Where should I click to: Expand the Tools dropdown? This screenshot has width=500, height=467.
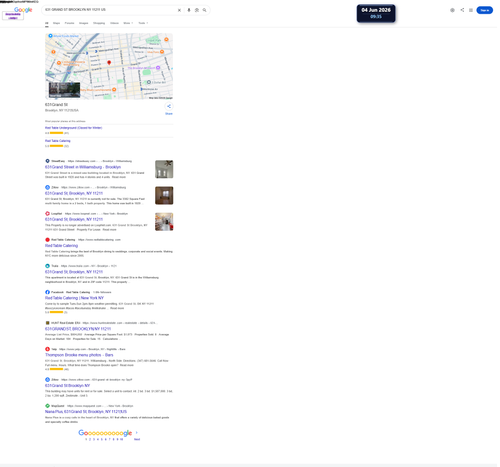point(143,23)
